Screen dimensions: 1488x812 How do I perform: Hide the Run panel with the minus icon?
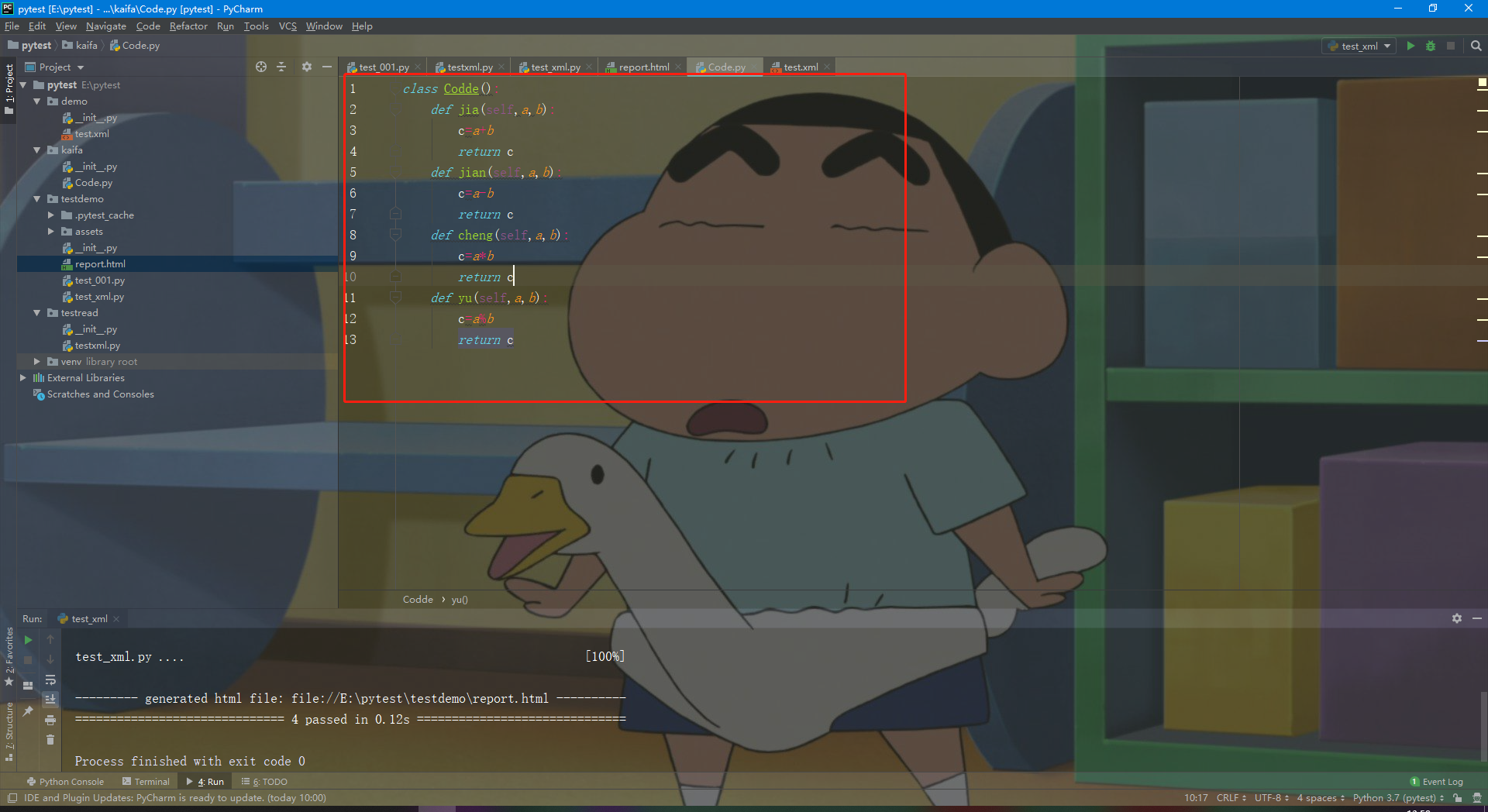[x=1477, y=618]
